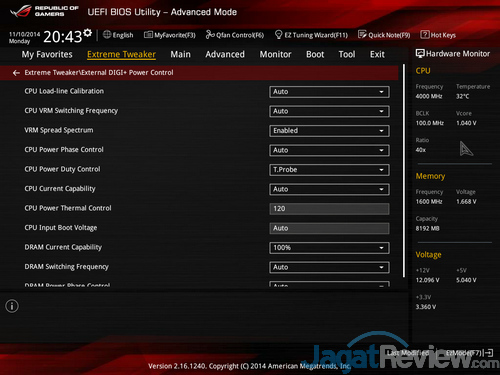Screen dimensions: 500x375
Task: Click the CPU Input Boot Voltage label
Action: click(61, 228)
